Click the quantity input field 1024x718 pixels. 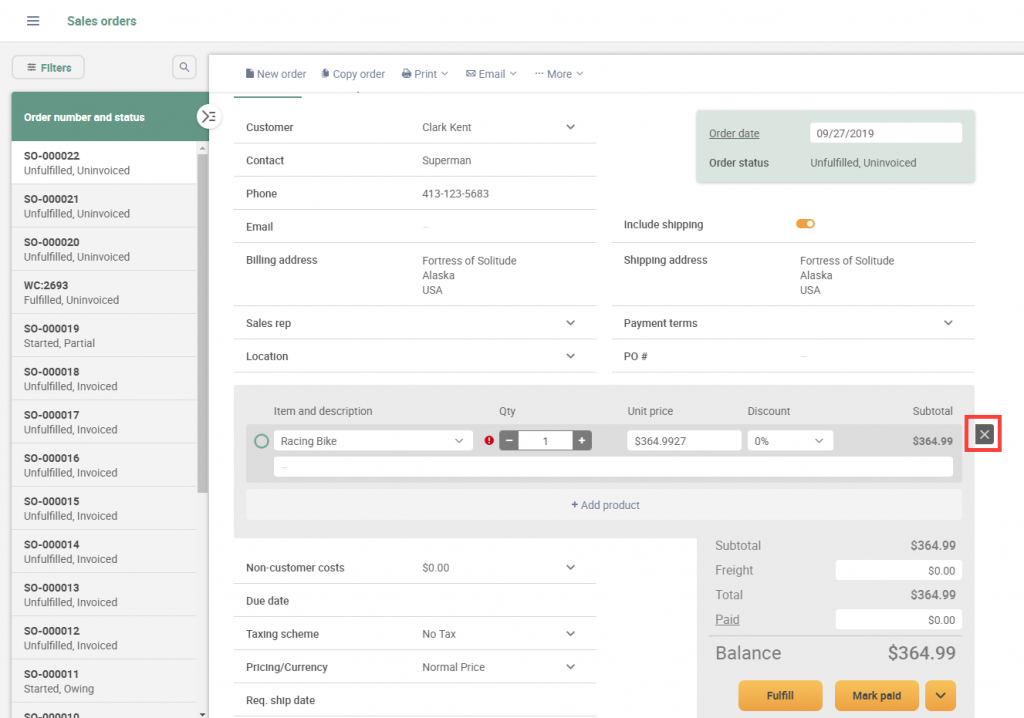(x=545, y=441)
